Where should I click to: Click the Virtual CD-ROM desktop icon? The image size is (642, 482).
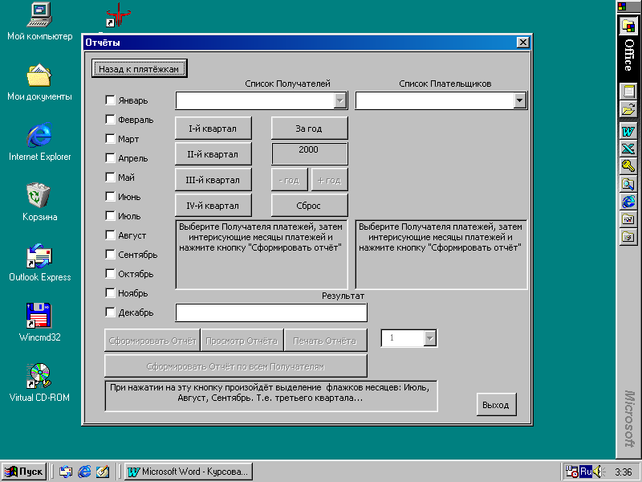pos(39,377)
